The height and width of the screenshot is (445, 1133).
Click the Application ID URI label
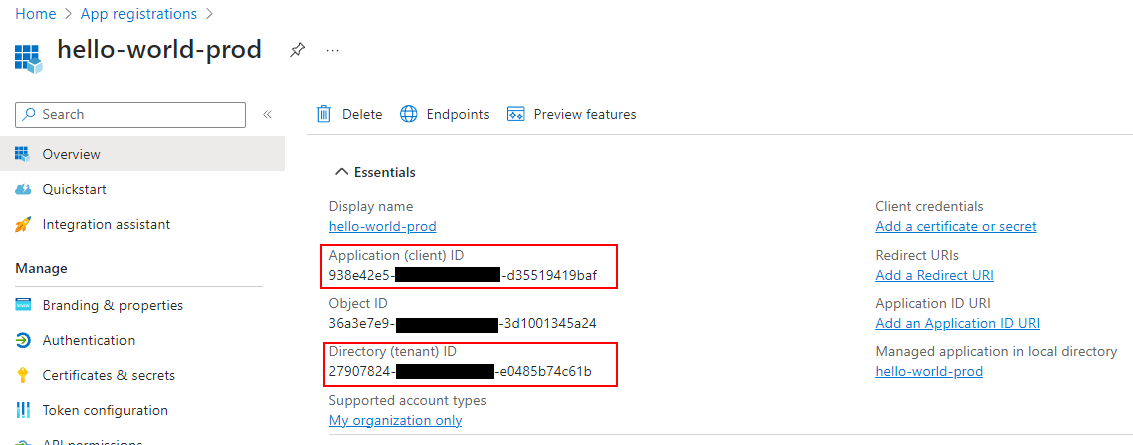coord(933,303)
